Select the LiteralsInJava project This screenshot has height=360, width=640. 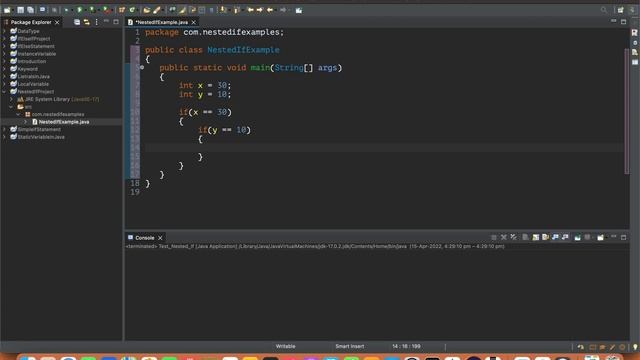click(33, 77)
